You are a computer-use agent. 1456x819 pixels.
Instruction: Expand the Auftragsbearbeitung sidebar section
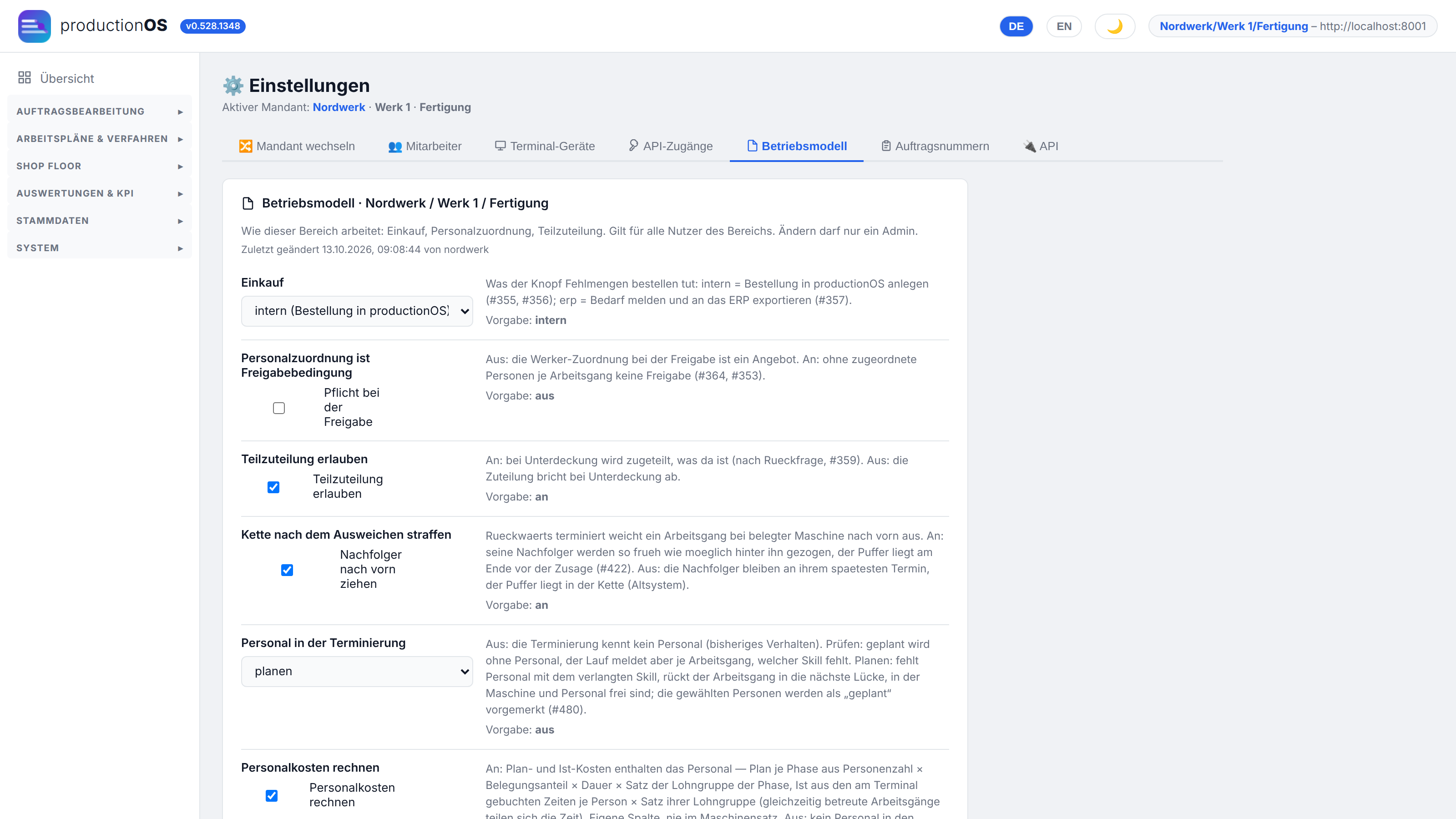[100, 111]
